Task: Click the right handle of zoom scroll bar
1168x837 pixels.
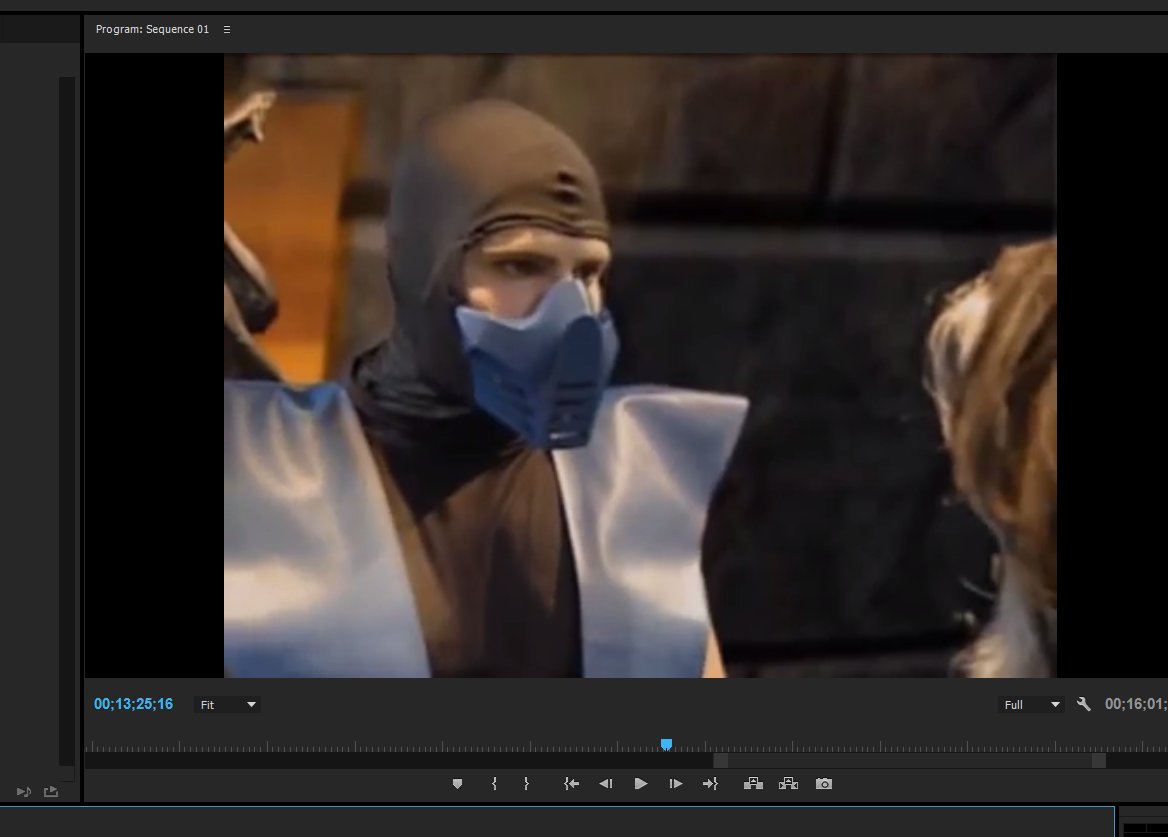Action: pyautogui.click(x=1099, y=760)
